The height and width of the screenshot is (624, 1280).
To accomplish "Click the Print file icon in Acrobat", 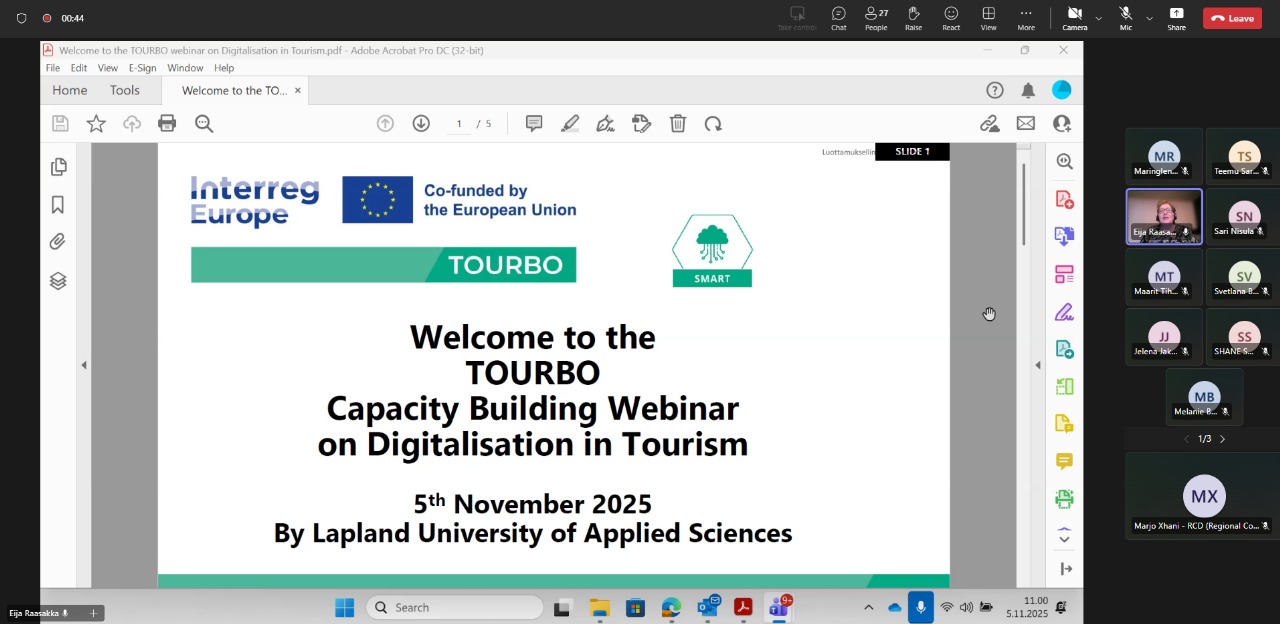I will pyautogui.click(x=167, y=123).
